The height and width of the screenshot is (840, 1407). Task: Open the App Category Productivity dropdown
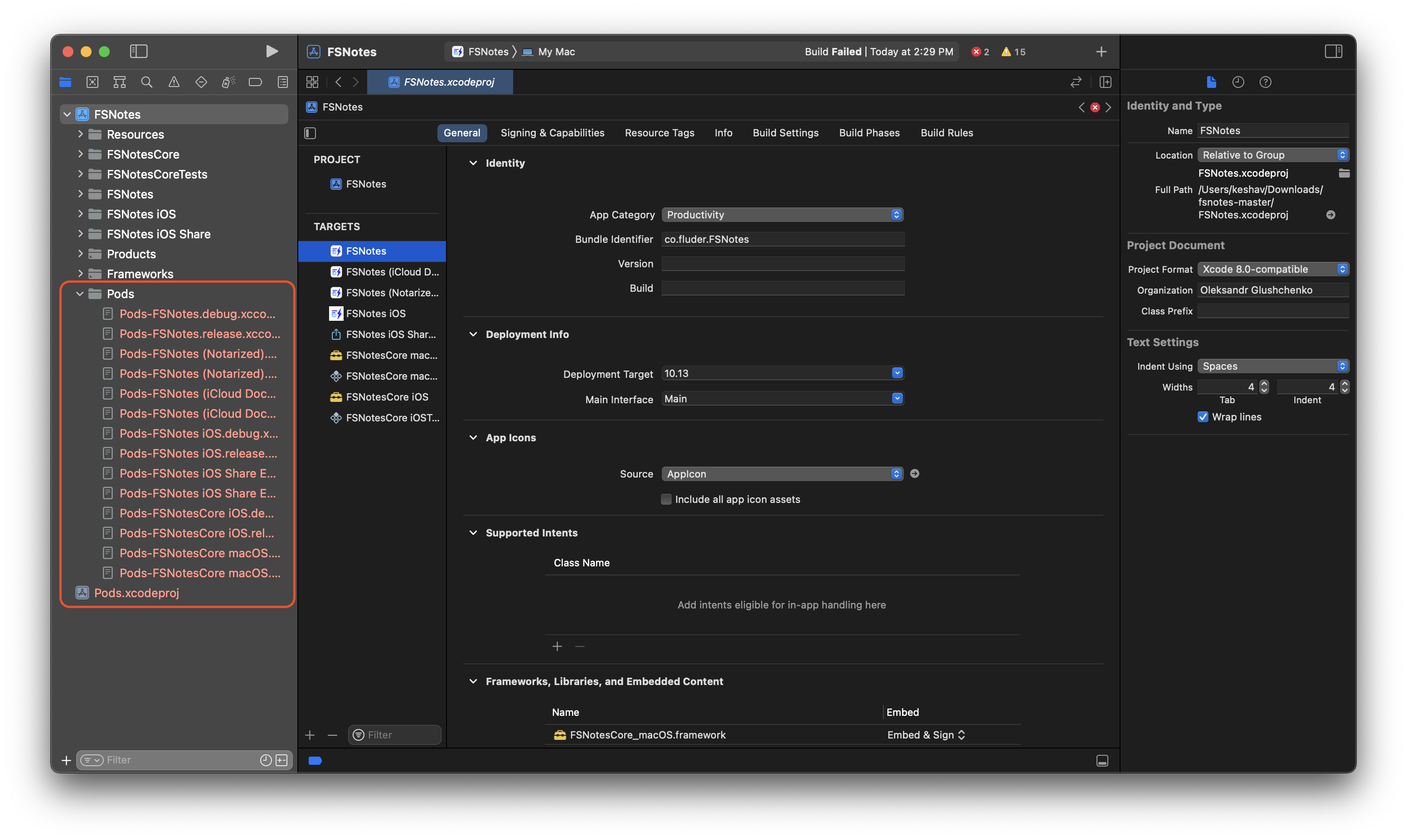point(782,214)
